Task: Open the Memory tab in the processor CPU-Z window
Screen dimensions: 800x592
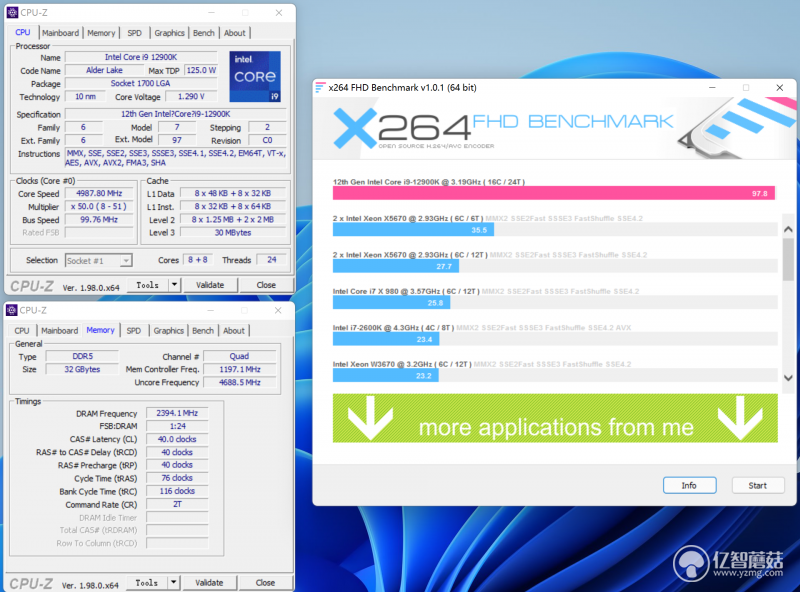Action: click(101, 33)
